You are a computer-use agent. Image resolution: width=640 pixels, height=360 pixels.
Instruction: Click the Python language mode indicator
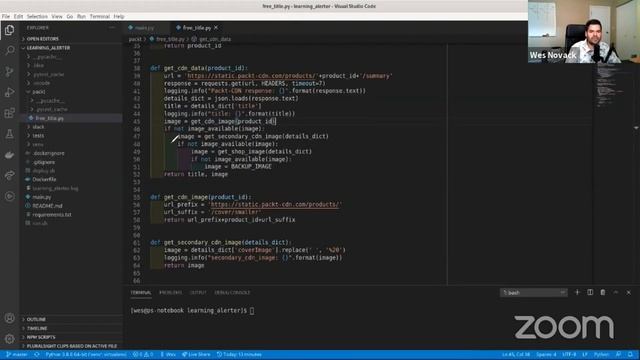pyautogui.click(x=601, y=355)
